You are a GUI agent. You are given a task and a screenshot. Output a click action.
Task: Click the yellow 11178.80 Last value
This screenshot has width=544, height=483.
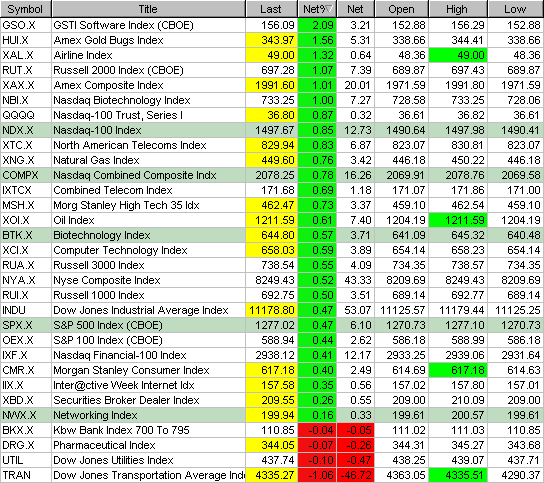(x=272, y=310)
